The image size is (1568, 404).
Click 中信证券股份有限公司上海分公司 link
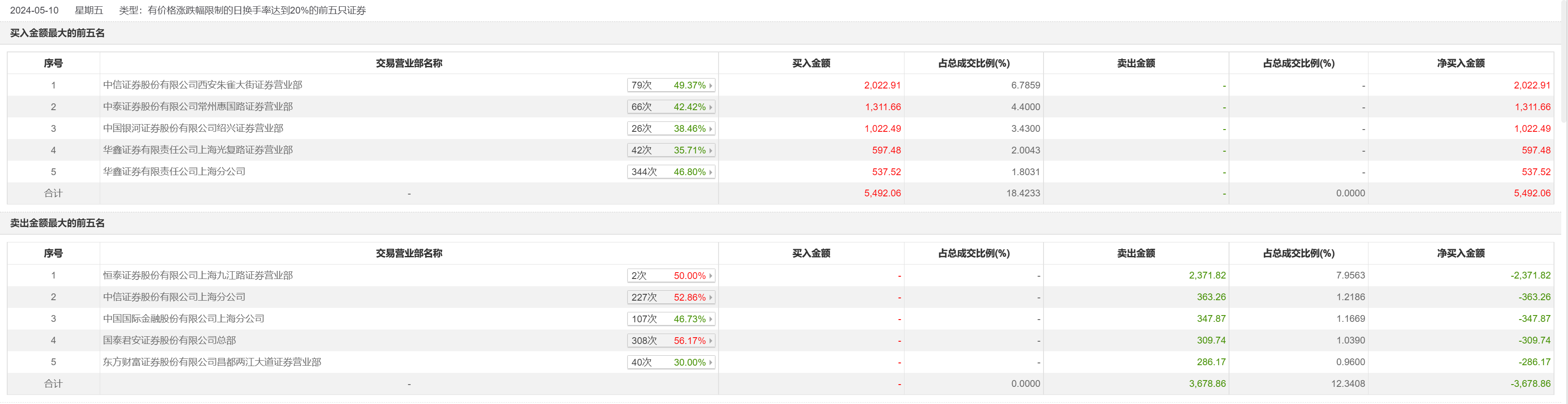(x=174, y=297)
